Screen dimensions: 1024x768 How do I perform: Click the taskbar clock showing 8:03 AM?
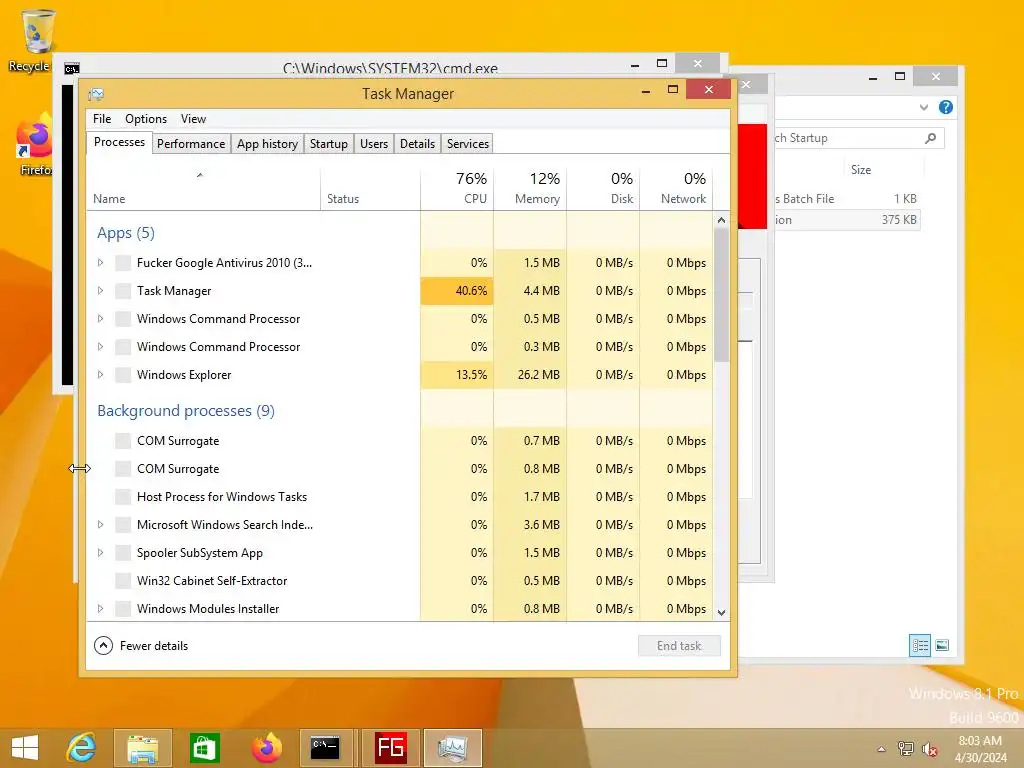tap(980, 749)
